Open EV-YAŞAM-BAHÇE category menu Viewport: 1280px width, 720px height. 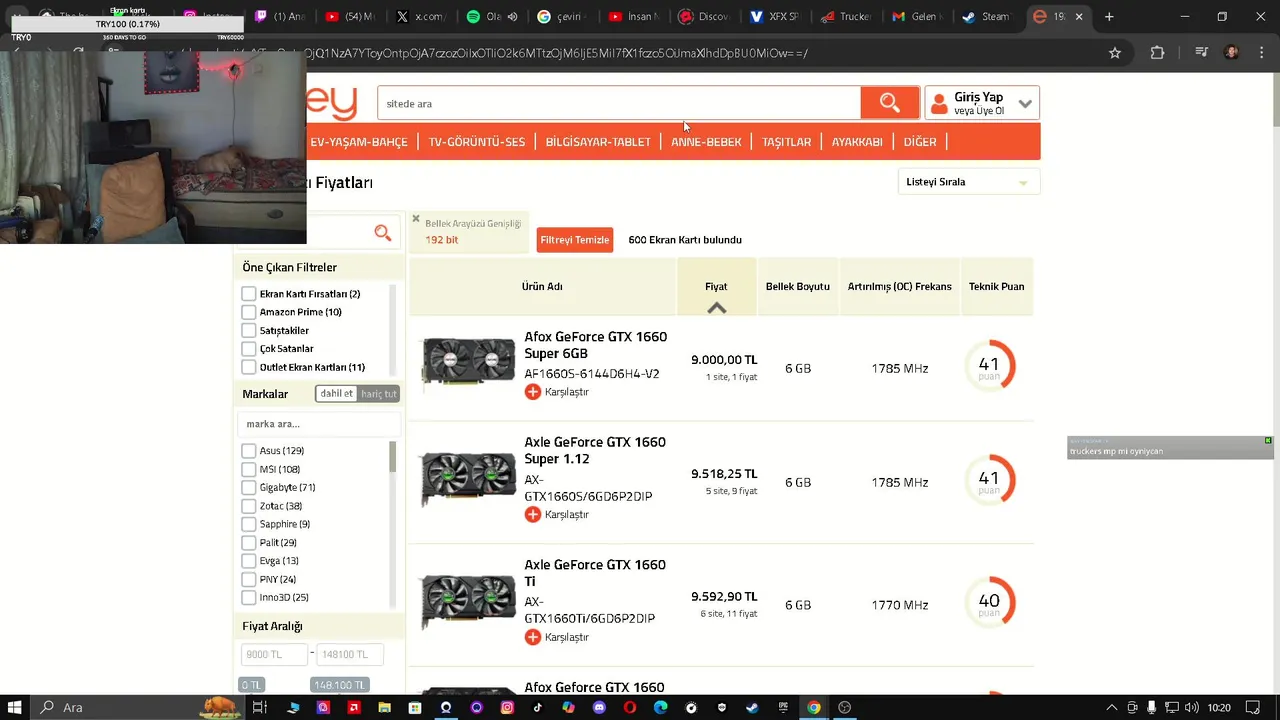point(359,142)
